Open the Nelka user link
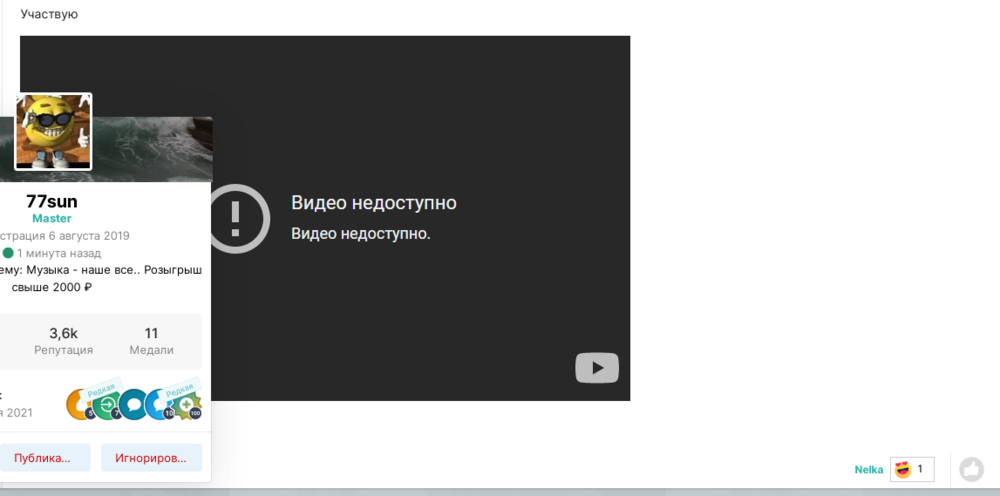 click(869, 470)
